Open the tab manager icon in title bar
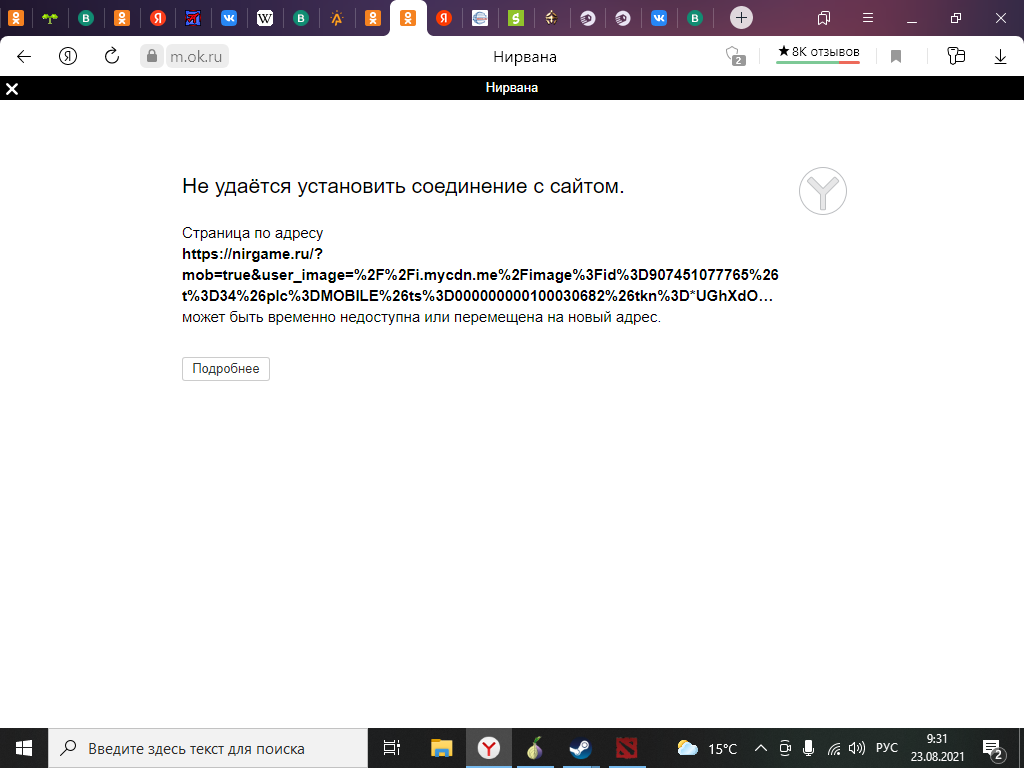 [x=823, y=17]
